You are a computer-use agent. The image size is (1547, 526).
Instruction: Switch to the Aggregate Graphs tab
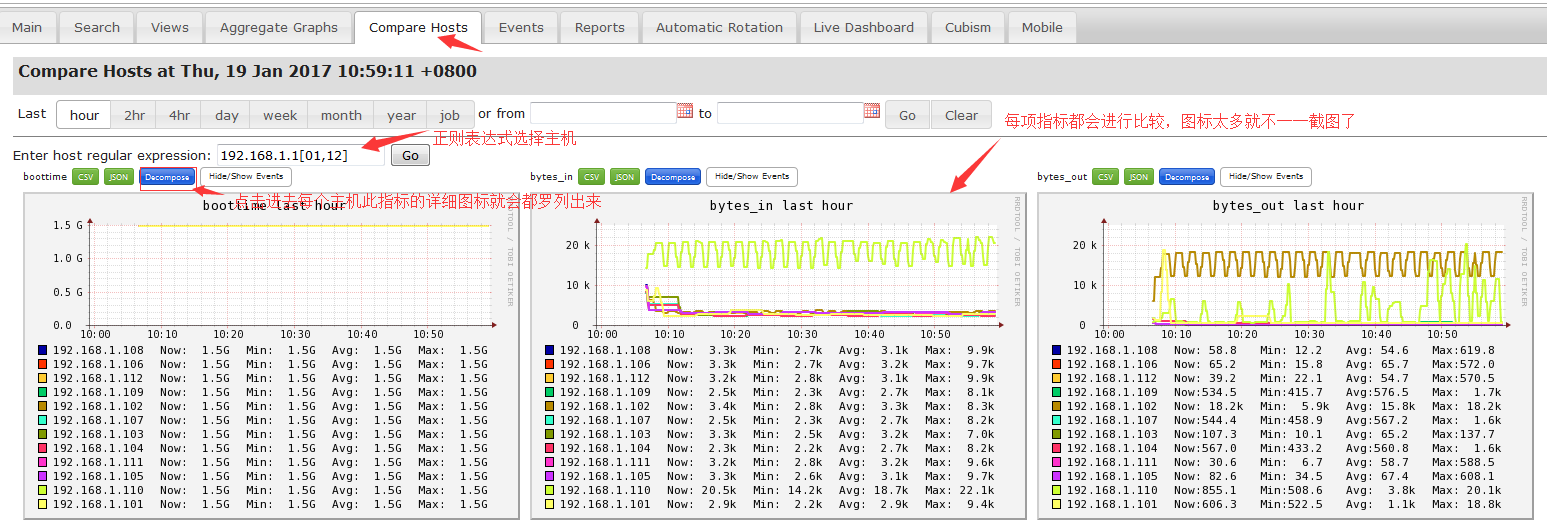279,28
